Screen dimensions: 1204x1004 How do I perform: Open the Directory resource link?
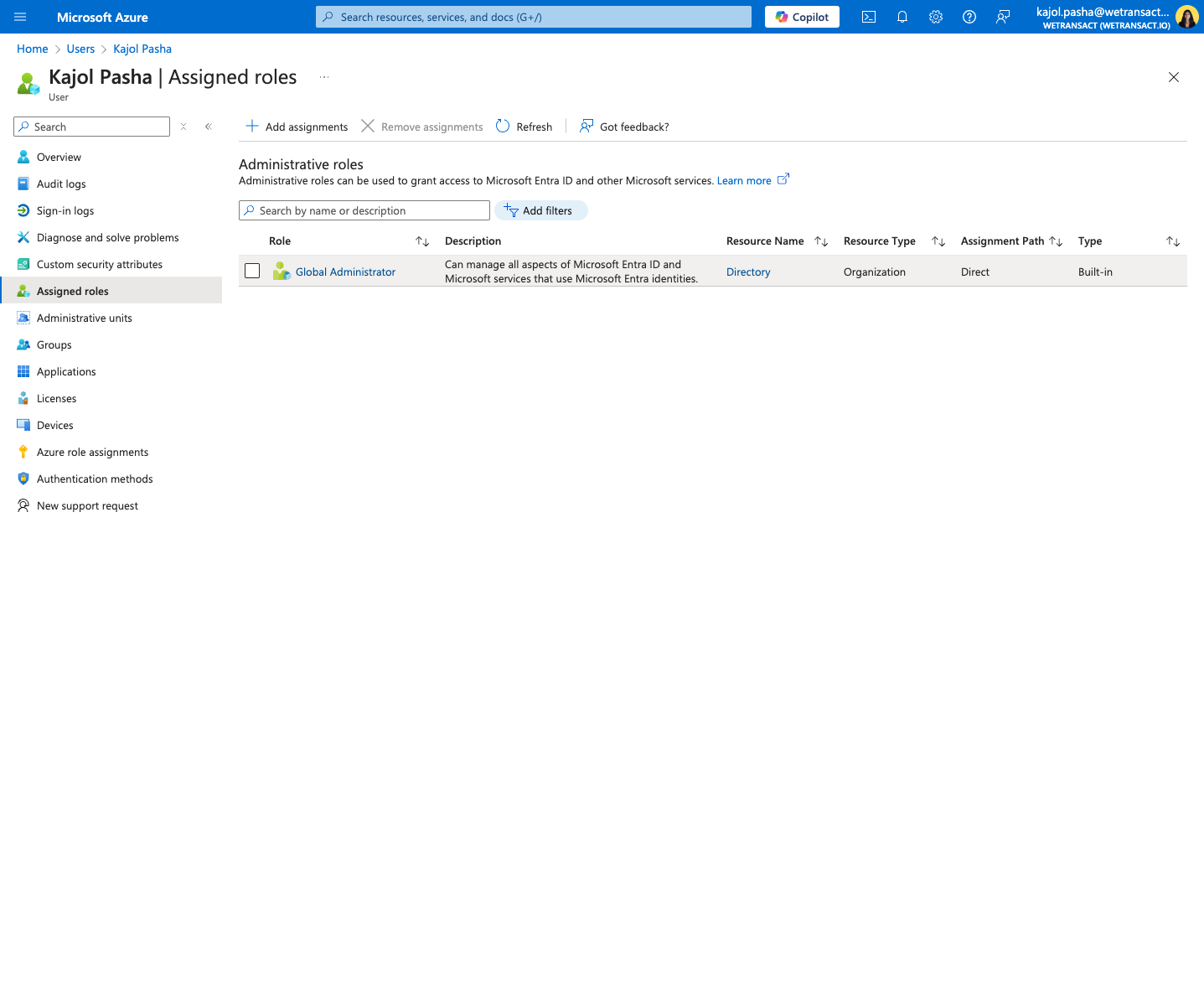(x=748, y=272)
